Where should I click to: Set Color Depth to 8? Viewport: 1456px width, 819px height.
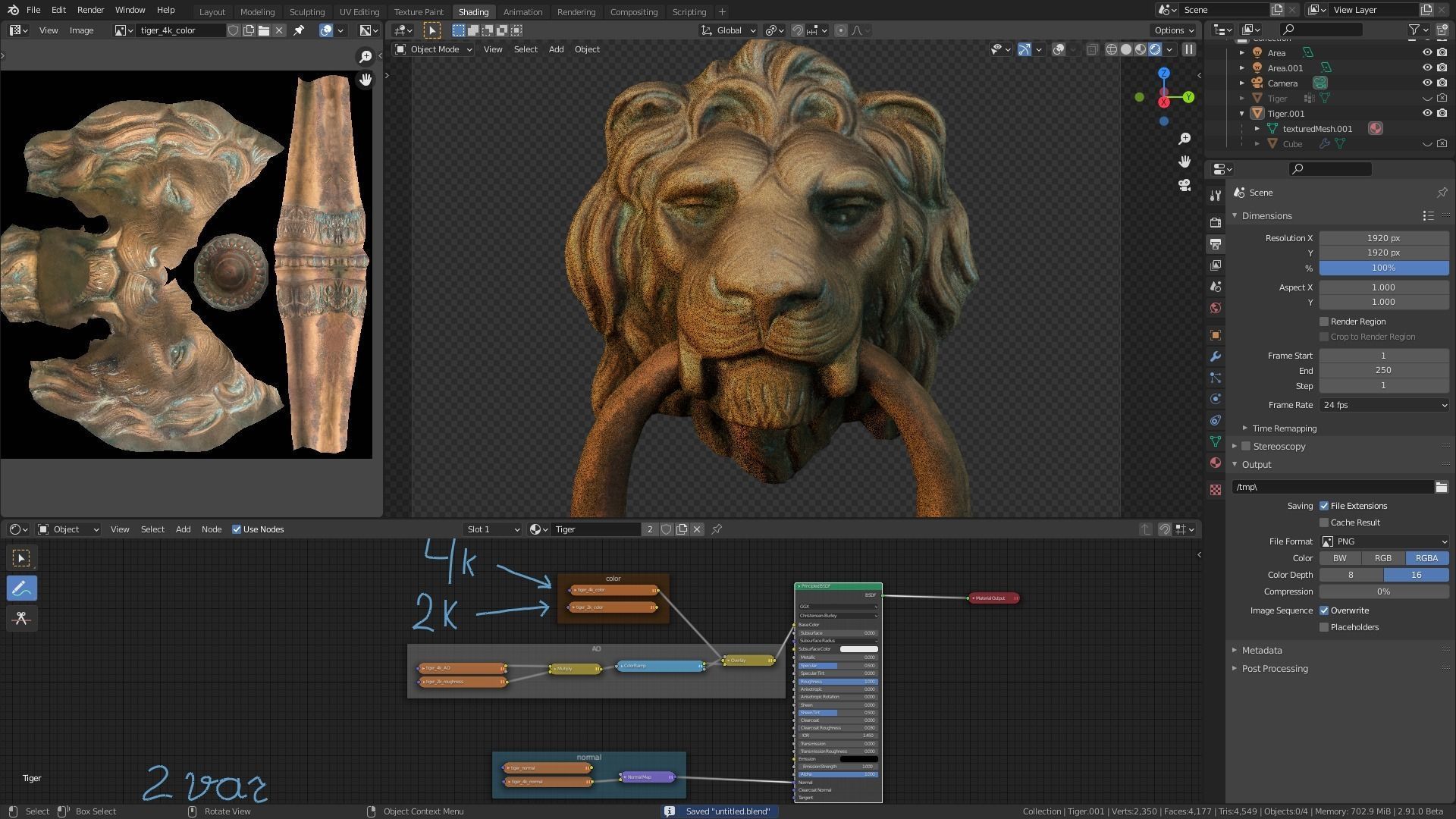pos(1351,575)
